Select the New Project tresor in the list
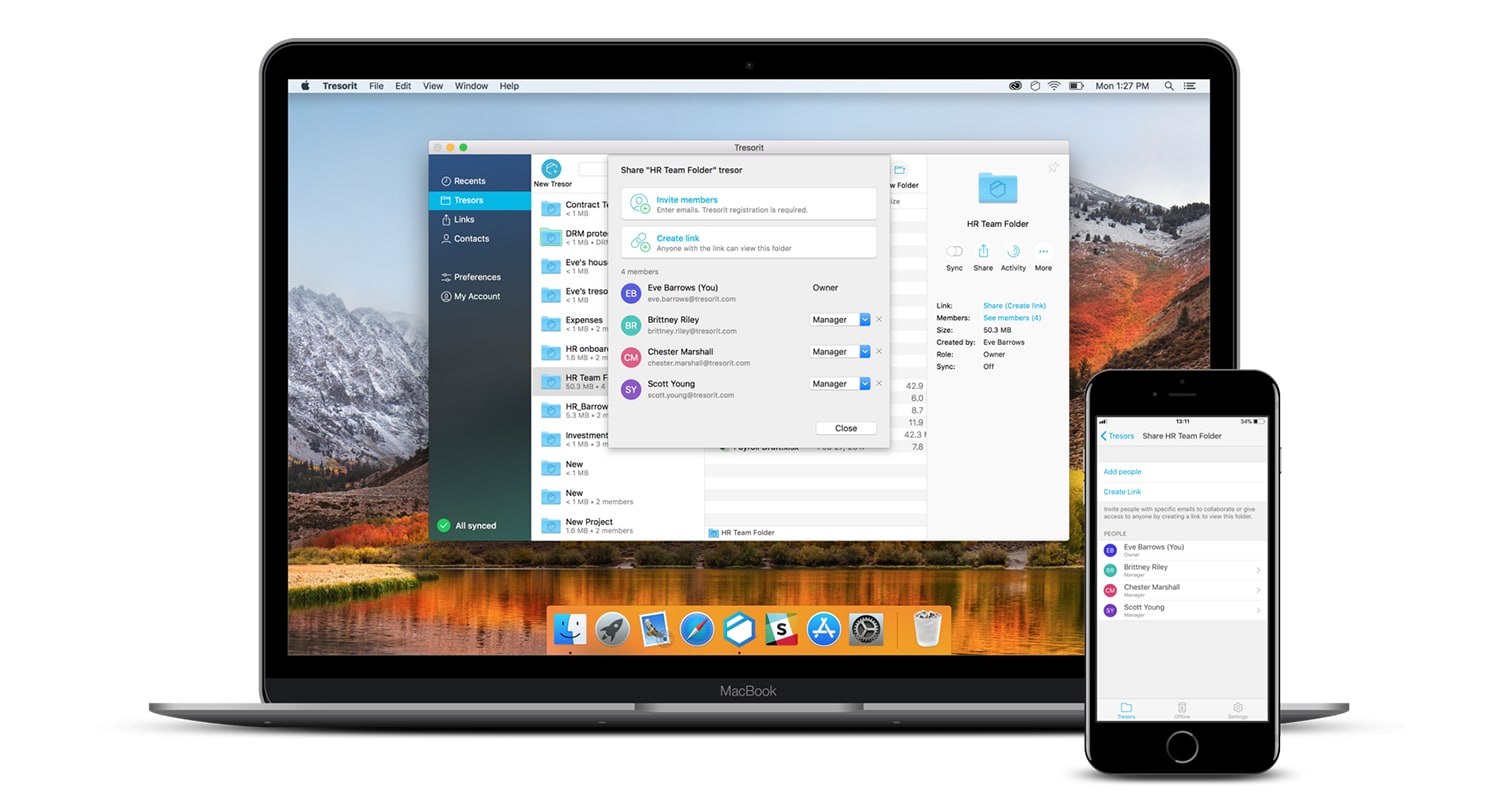Screen dimensions: 1500x800 click(618, 525)
